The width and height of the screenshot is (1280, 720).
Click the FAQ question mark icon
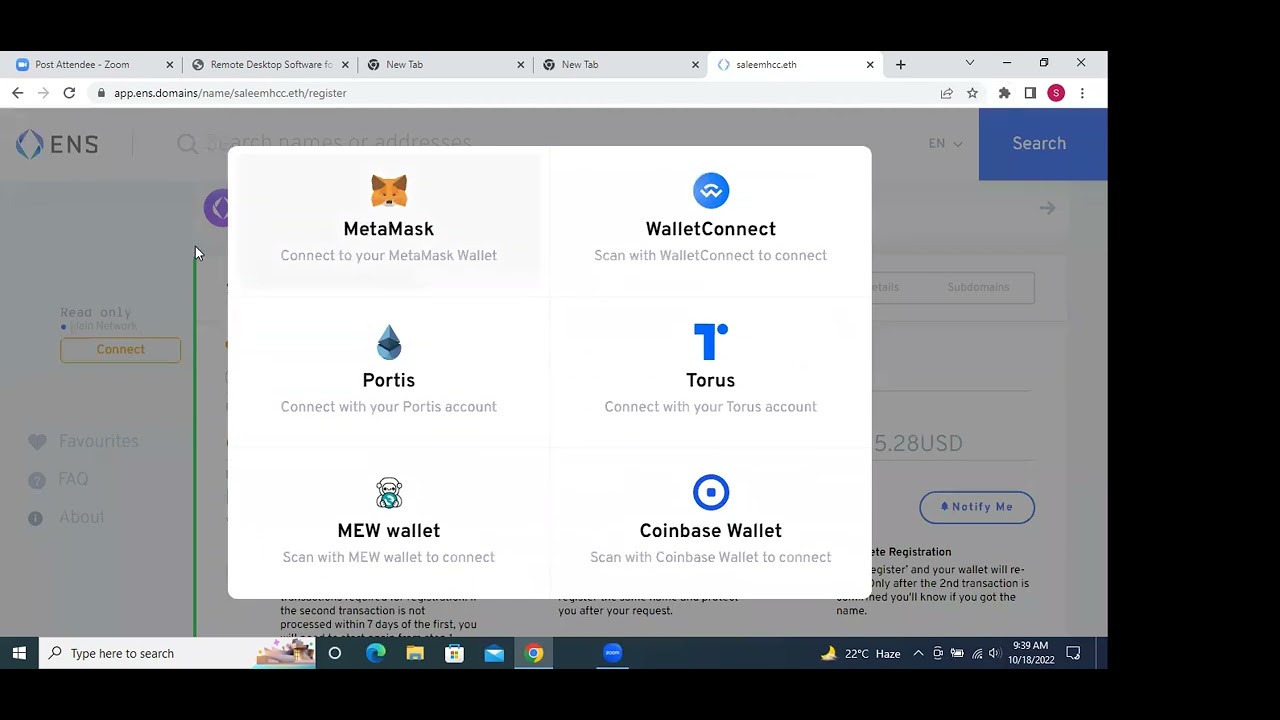tap(37, 480)
